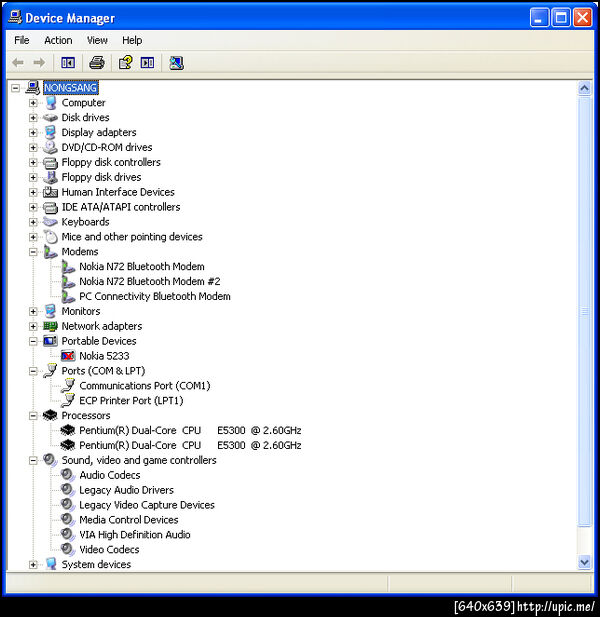The image size is (600, 617).
Task: Click the Nokia N72 Bluetooth Modem #2 icon
Action: pos(68,282)
